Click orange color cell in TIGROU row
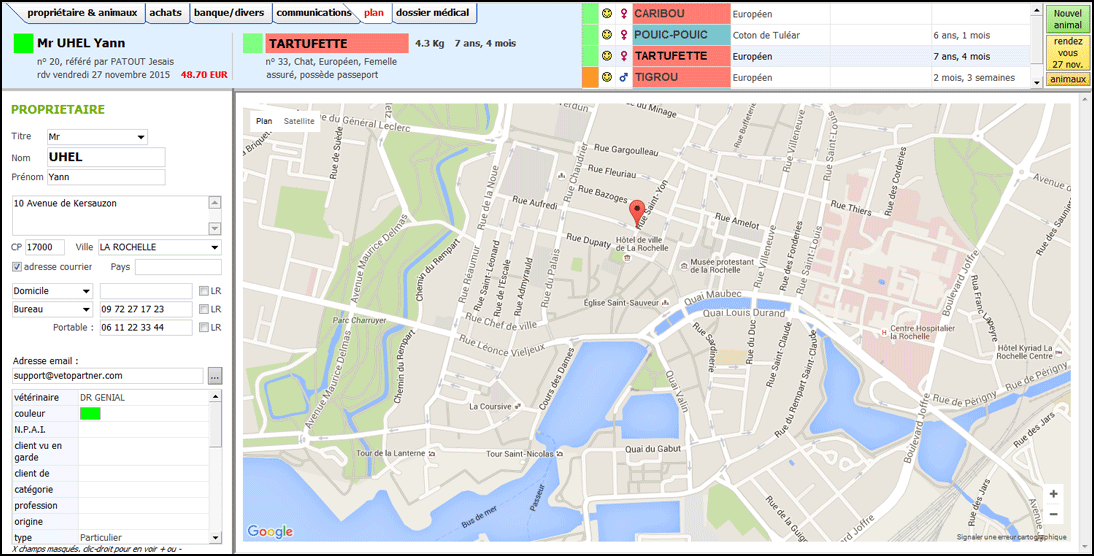Viewport: 1094px width, 556px height. tap(590, 77)
